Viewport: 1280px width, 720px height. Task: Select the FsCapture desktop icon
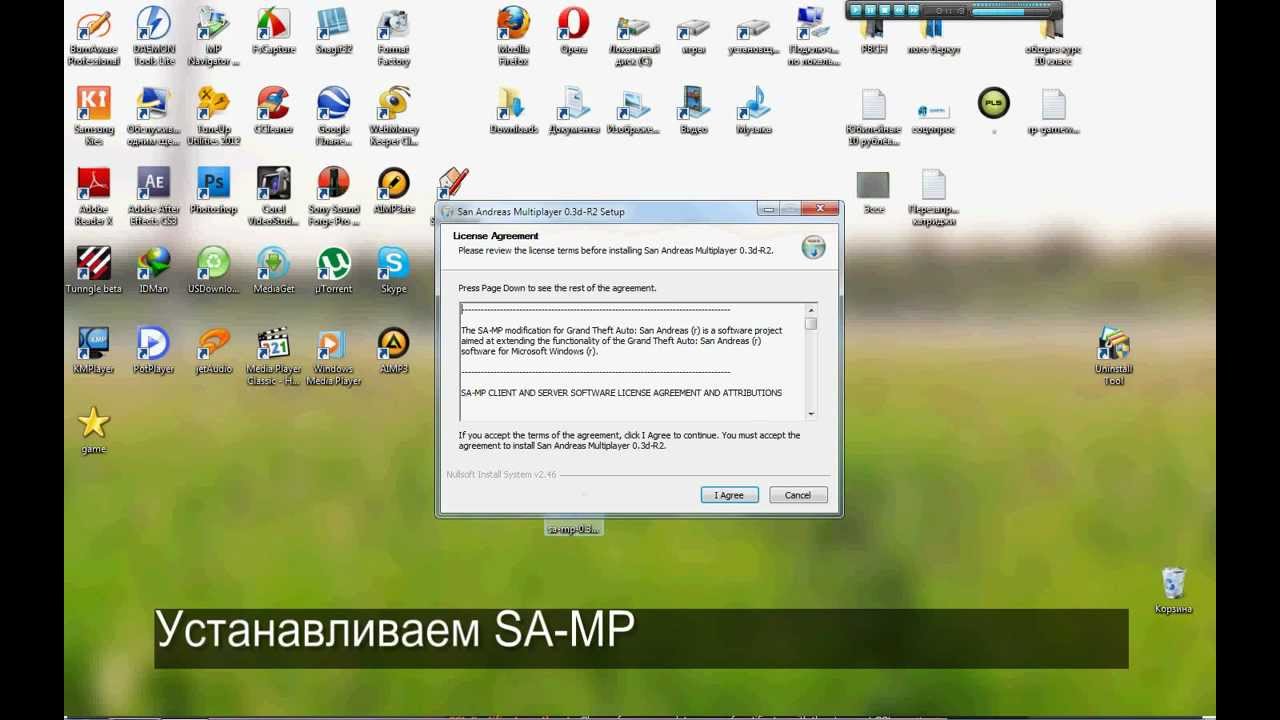pyautogui.click(x=273, y=30)
